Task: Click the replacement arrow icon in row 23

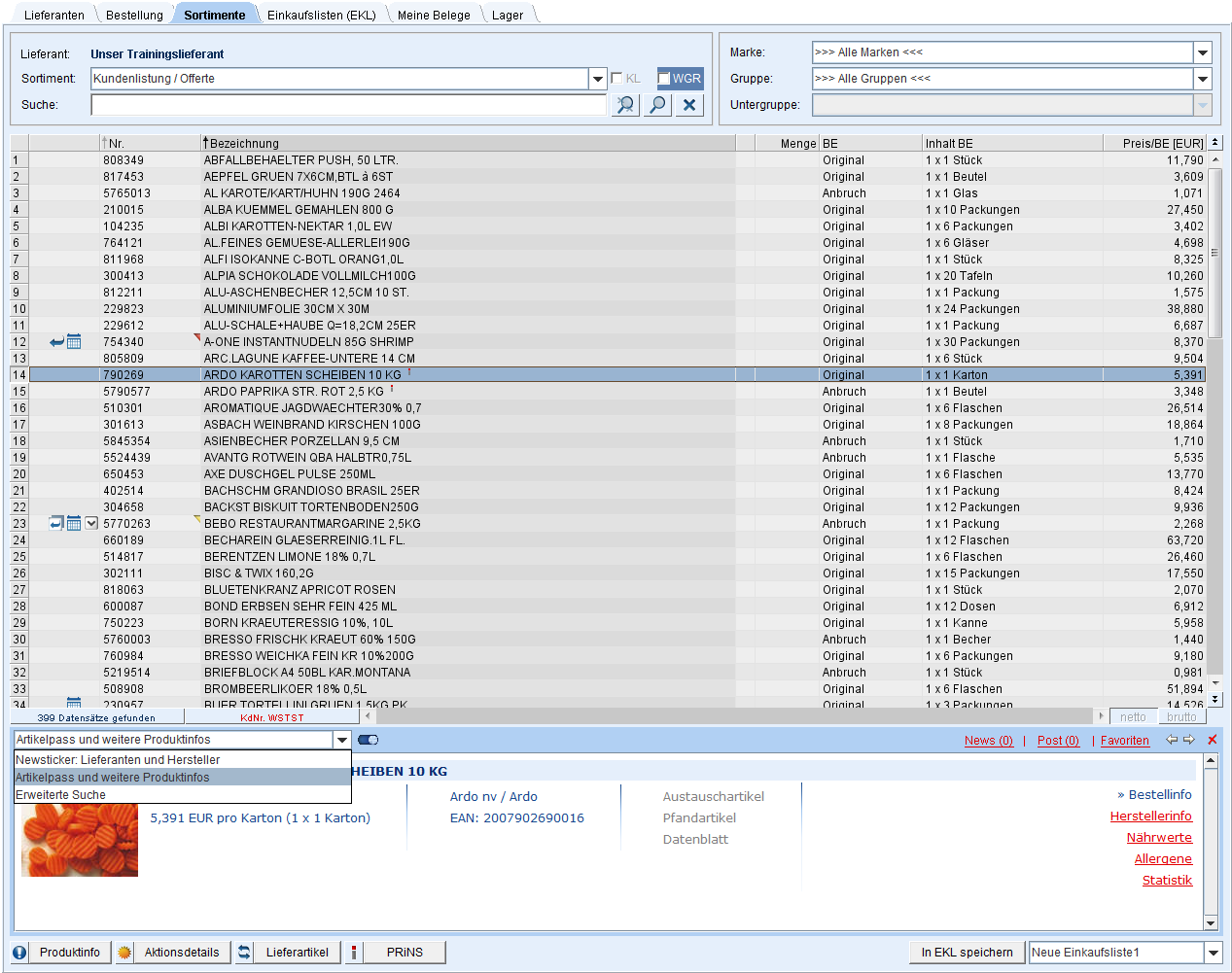Action: [56, 524]
